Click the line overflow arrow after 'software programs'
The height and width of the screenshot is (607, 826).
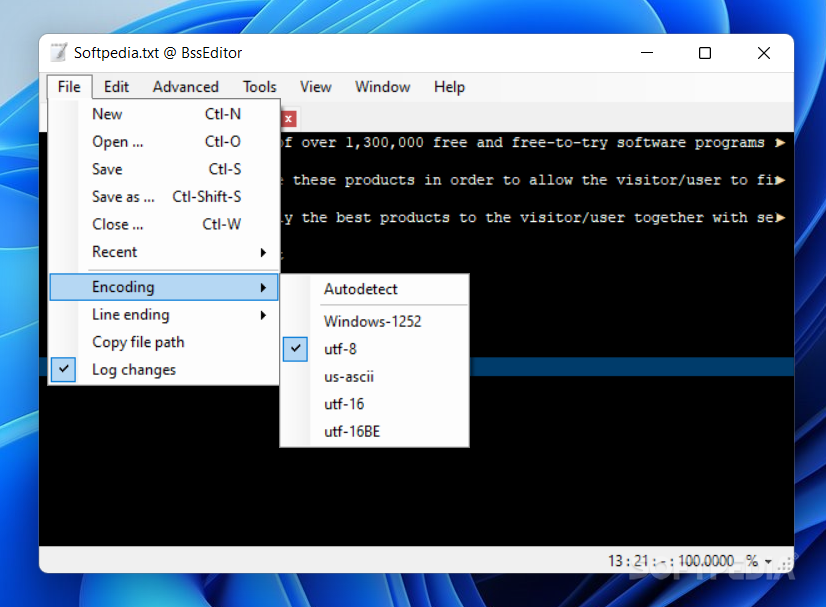[x=780, y=142]
